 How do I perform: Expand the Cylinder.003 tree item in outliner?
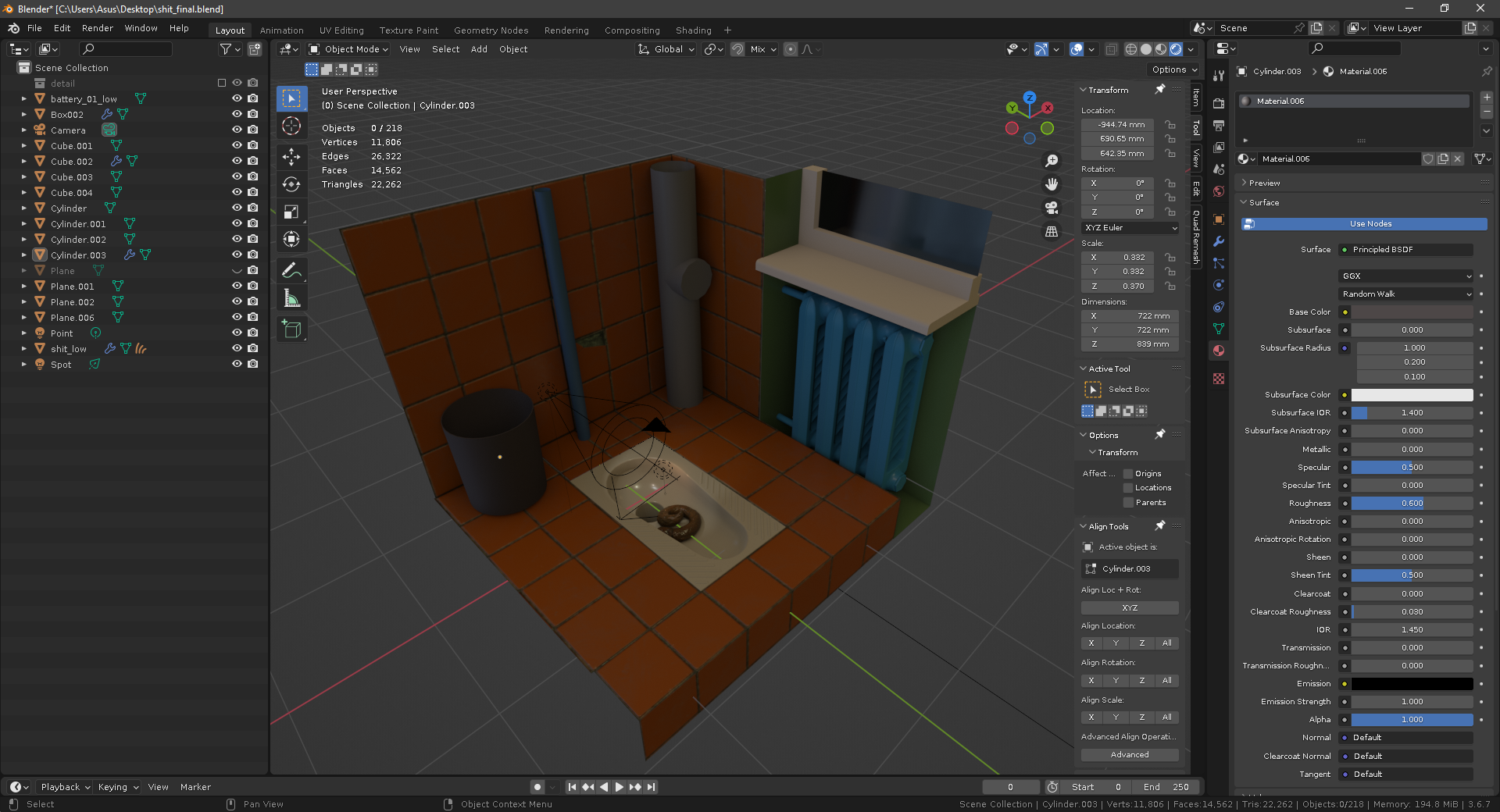coord(23,255)
